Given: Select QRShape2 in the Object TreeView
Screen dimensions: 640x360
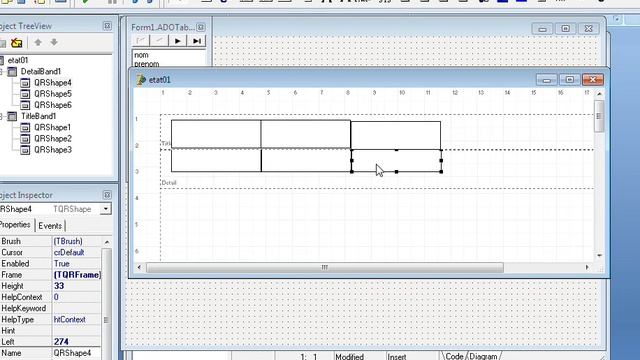Looking at the screenshot, I should [53, 139].
